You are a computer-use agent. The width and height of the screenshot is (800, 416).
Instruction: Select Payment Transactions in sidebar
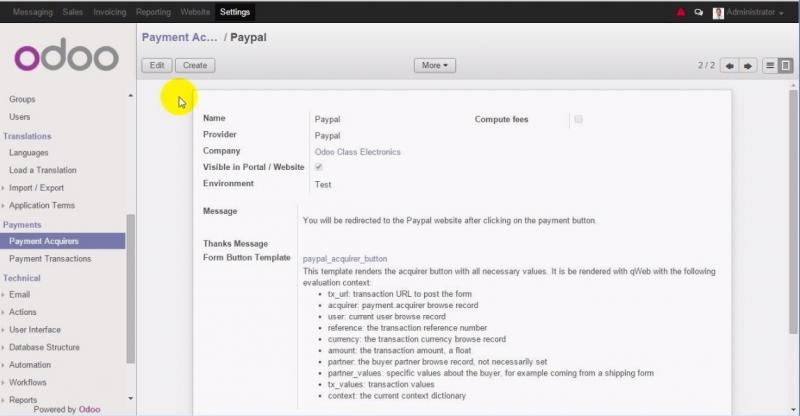50,259
